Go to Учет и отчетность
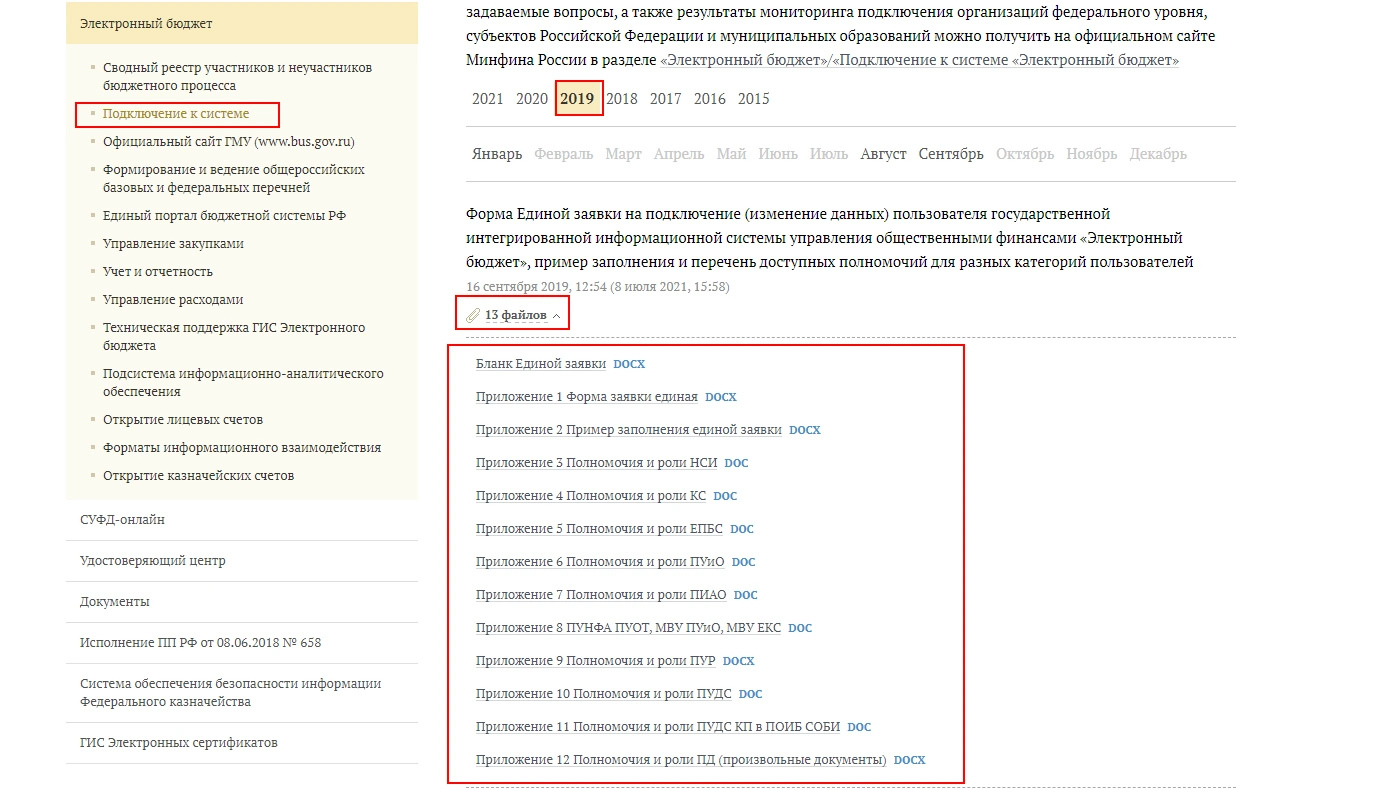Viewport: 1393px width, 796px height. click(x=158, y=272)
